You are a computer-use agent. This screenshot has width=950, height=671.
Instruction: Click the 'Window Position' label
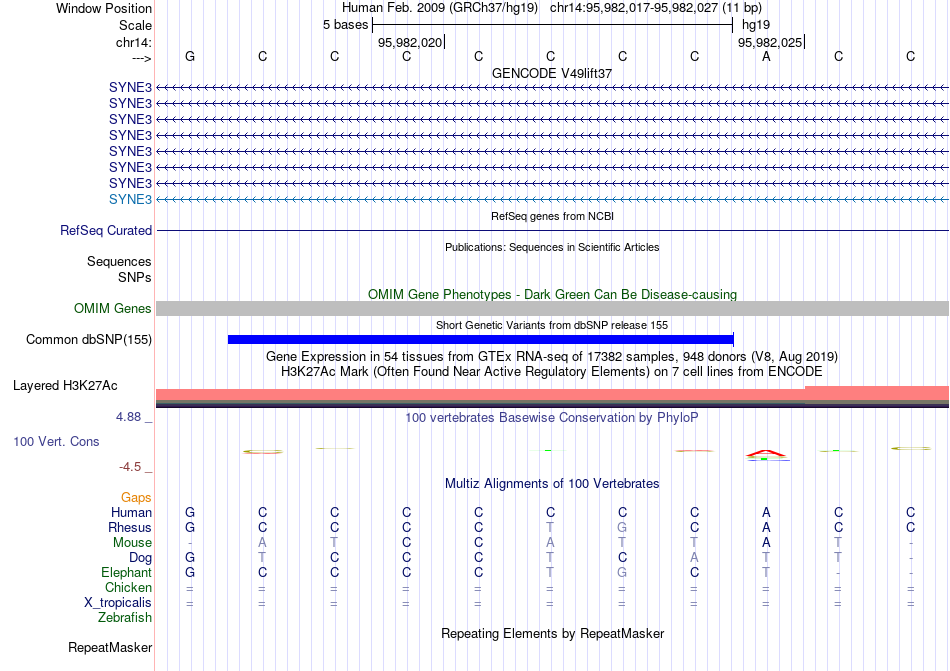point(104,8)
